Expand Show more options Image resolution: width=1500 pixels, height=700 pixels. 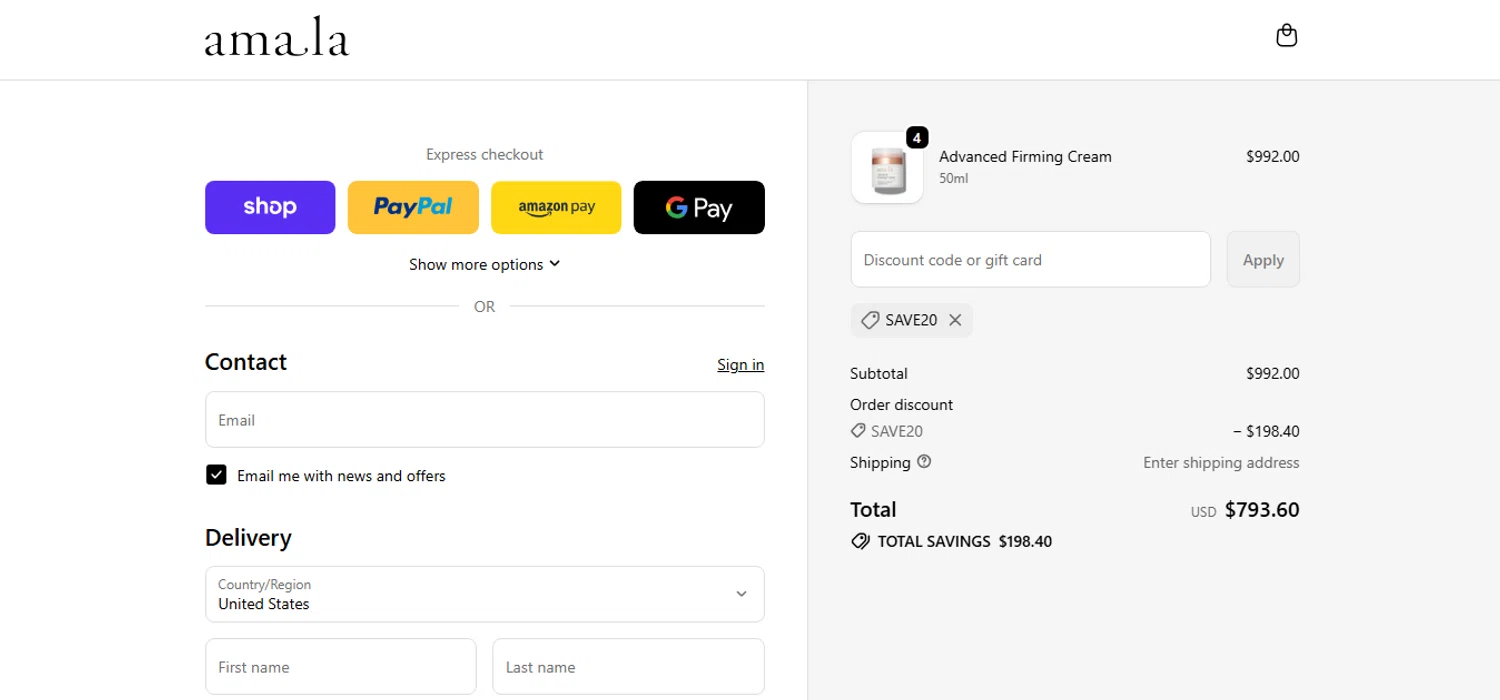[485, 264]
